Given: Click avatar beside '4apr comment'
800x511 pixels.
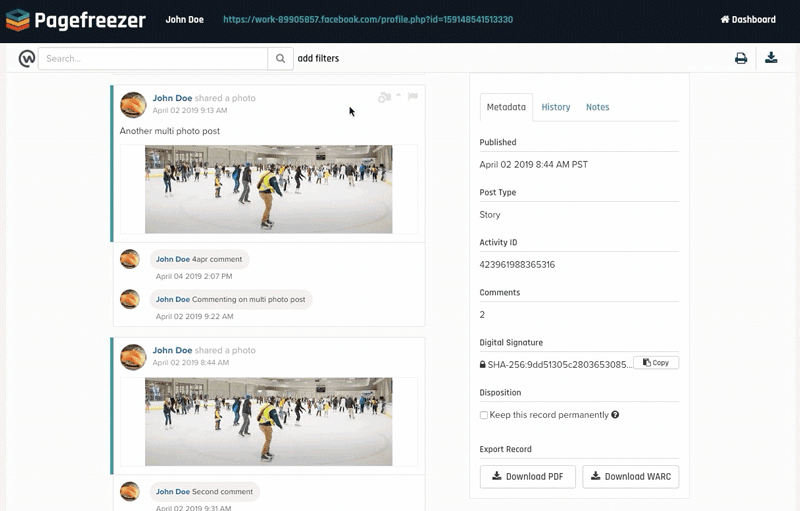Looking at the screenshot, I should click(130, 259).
